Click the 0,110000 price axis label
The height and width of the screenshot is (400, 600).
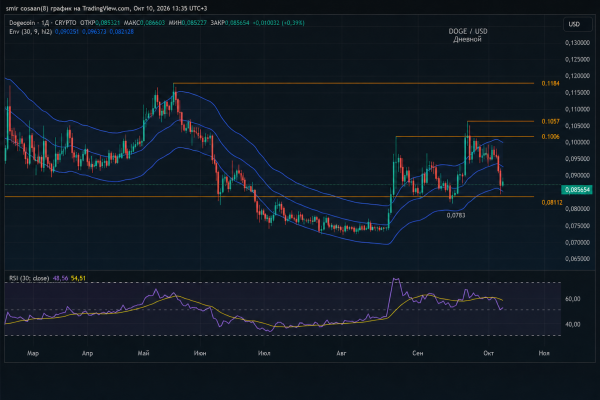click(x=577, y=109)
